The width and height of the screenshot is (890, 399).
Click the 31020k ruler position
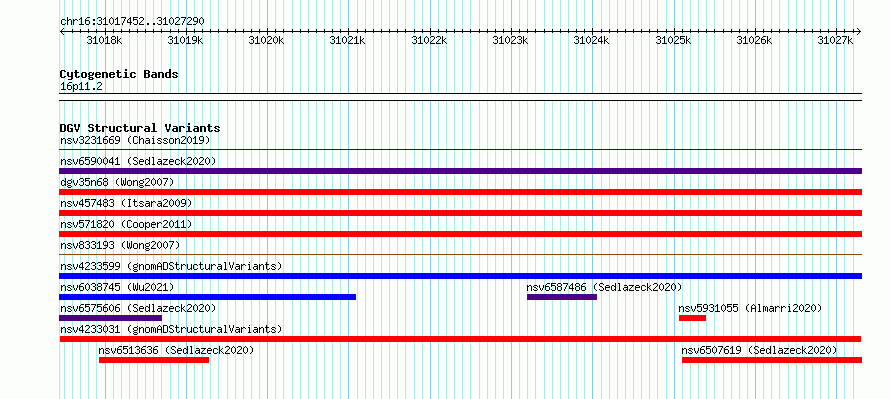click(266, 40)
